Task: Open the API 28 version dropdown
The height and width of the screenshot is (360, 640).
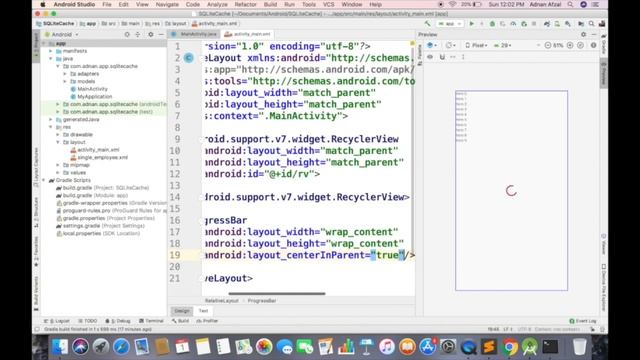Action: click(503, 45)
